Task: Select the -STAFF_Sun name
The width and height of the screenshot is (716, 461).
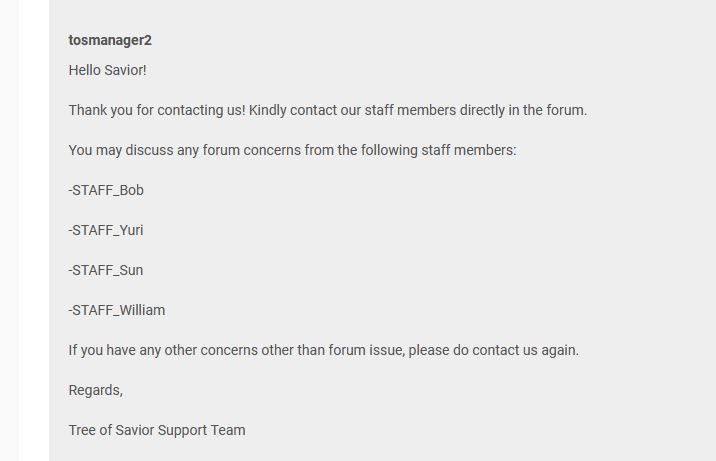Action: pyautogui.click(x=106, y=270)
